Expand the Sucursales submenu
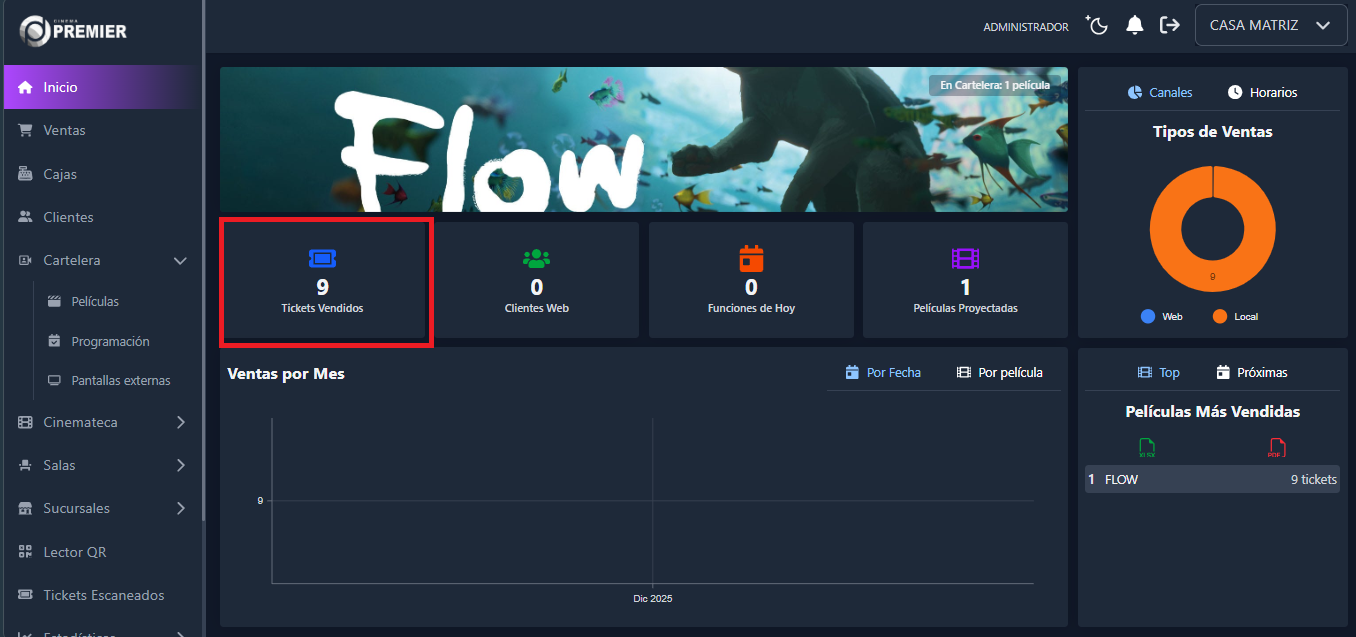This screenshot has height=637, width=1356. point(180,509)
